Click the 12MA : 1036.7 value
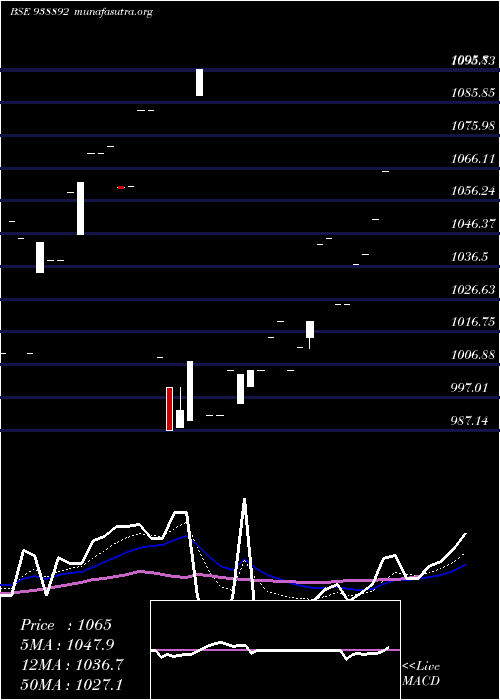The image size is (500, 700). (71, 665)
